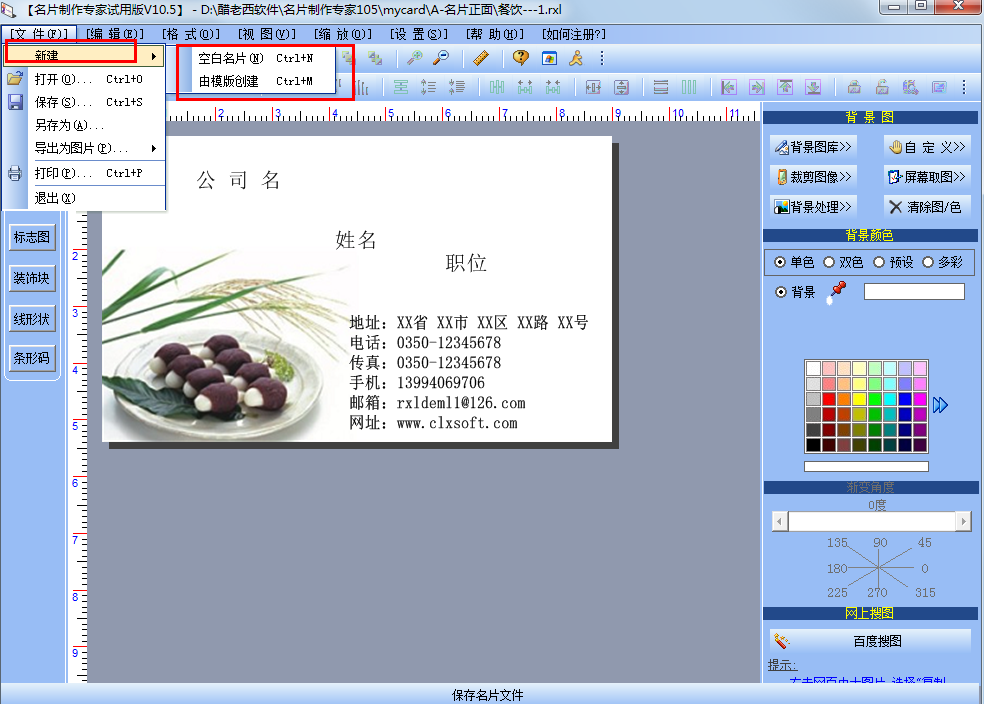The height and width of the screenshot is (704, 984).
Task: Click the make same height icon
Action: coord(621,87)
